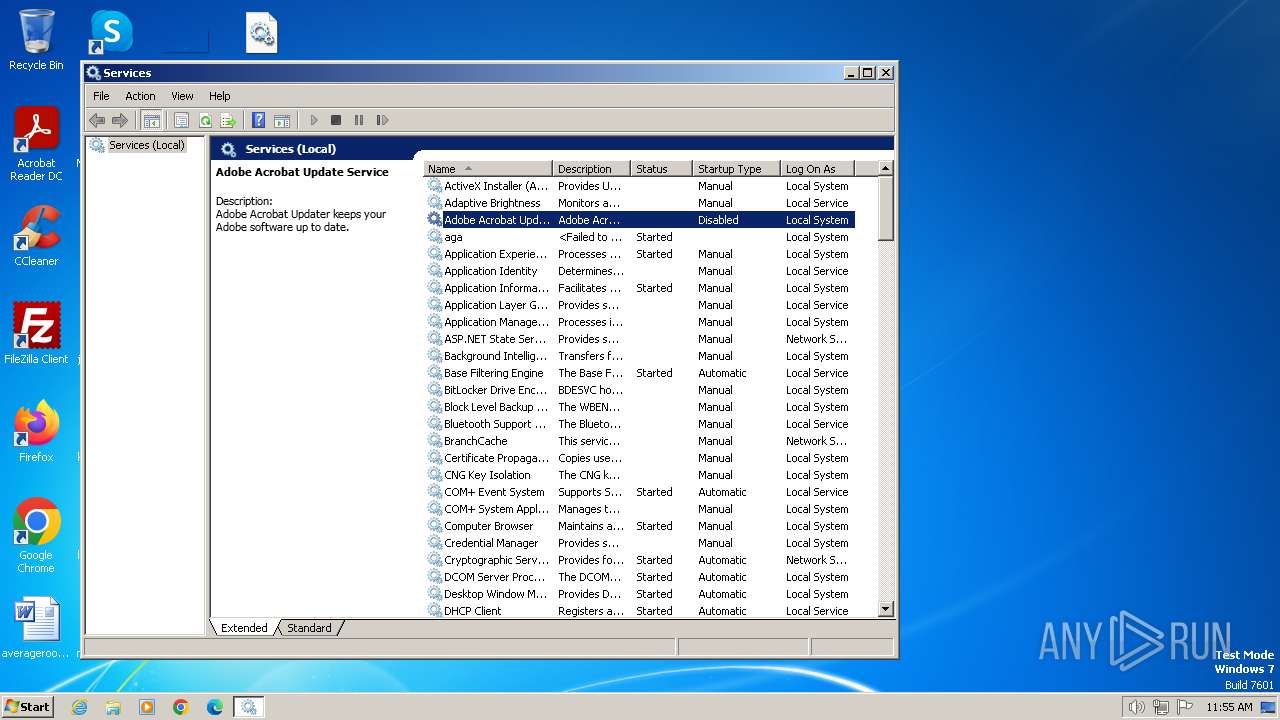Select the Cryptographic Services row
The height and width of the screenshot is (720, 1280).
tap(639, 560)
